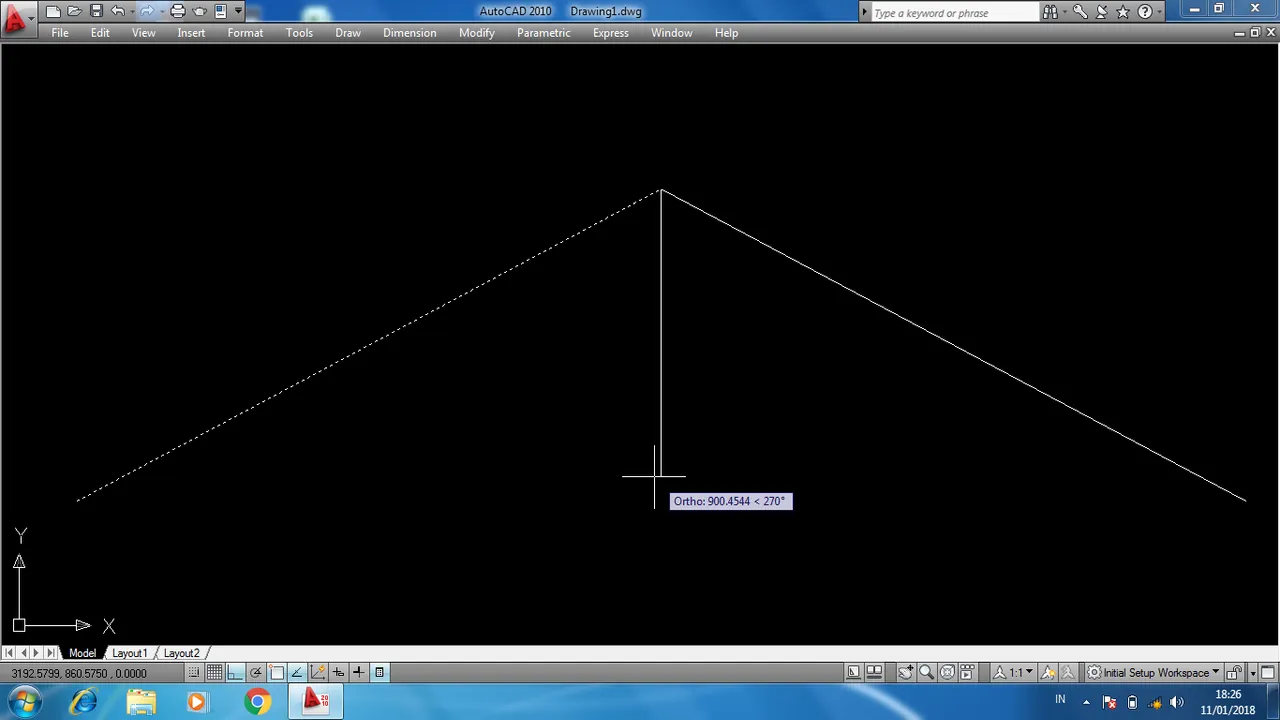Open the annotation scale 1:1 dropdown
This screenshot has height=720, width=1280.
pos(1013,673)
